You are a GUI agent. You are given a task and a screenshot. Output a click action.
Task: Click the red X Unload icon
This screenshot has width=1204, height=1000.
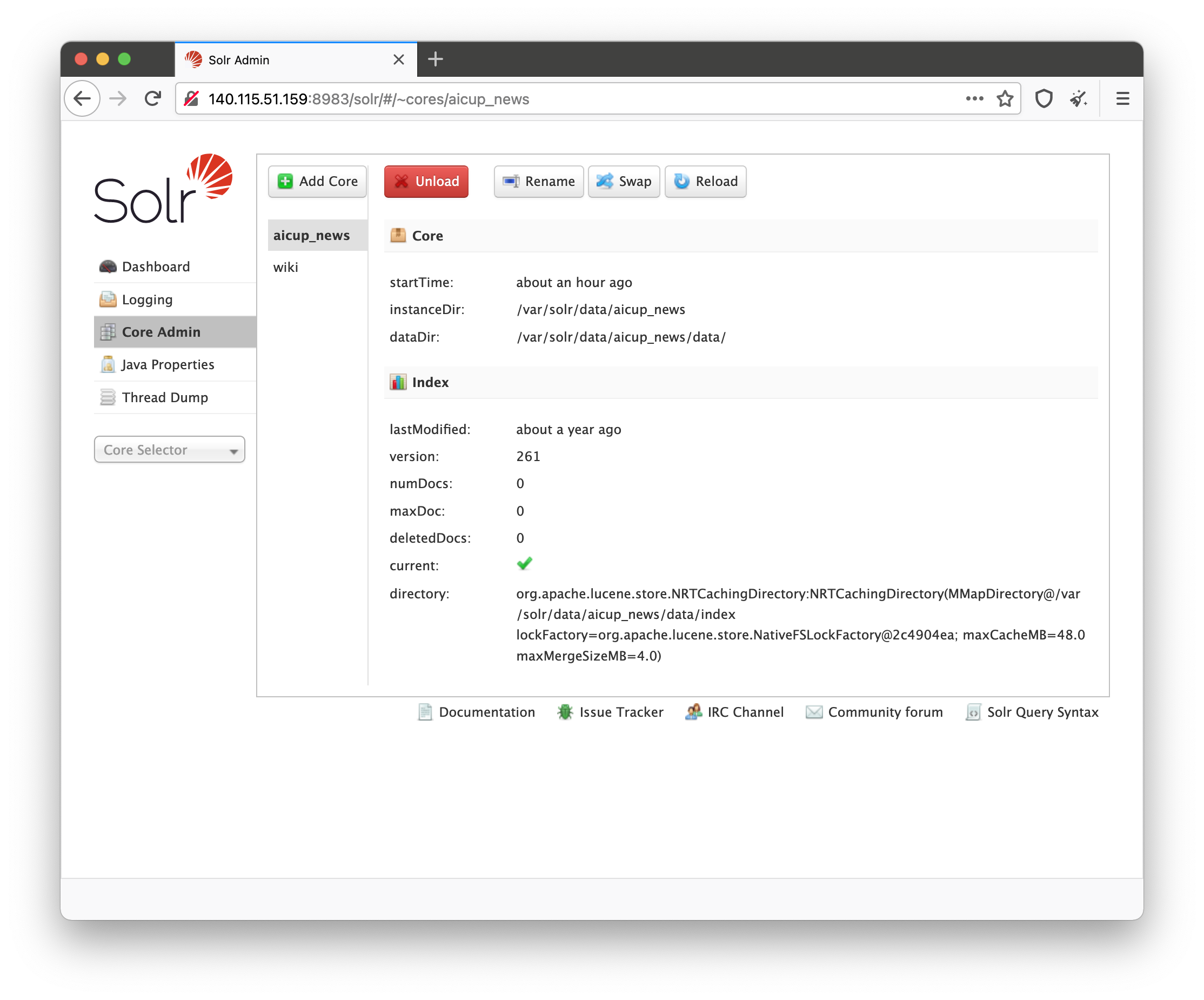(402, 181)
